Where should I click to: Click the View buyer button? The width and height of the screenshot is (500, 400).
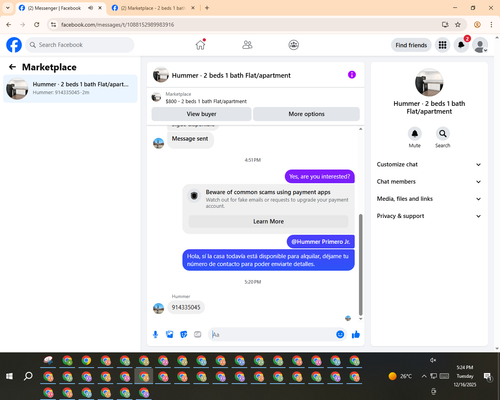pyautogui.click(x=201, y=114)
